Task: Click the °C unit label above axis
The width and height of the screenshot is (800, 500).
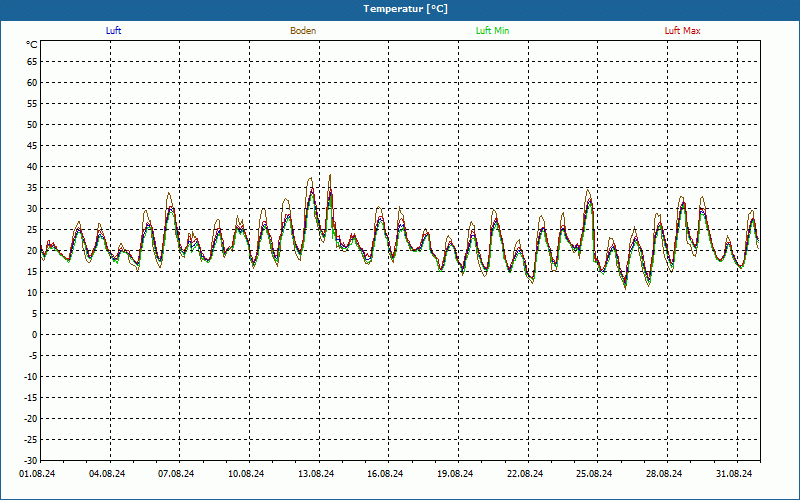Action: click(32, 45)
